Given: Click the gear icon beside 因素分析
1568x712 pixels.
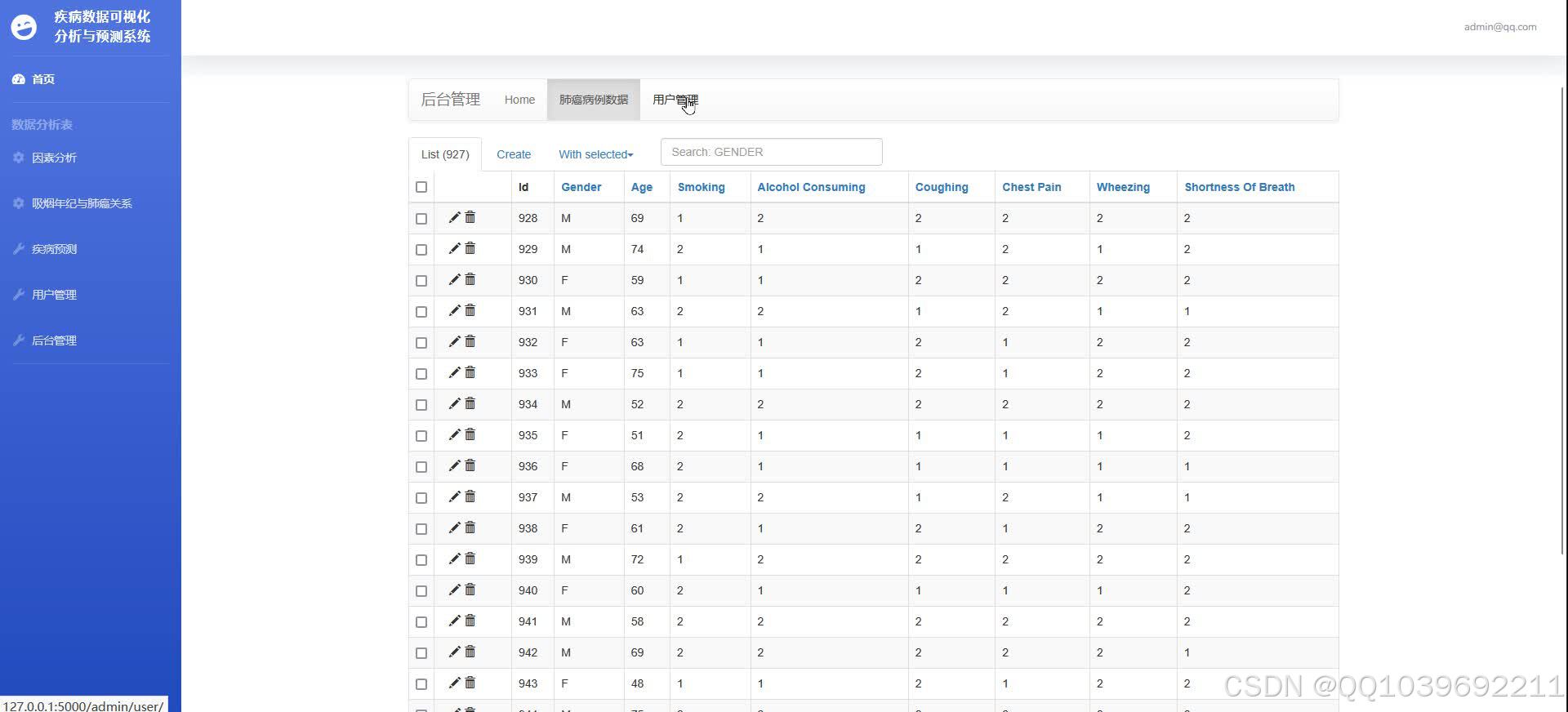Looking at the screenshot, I should click(19, 158).
